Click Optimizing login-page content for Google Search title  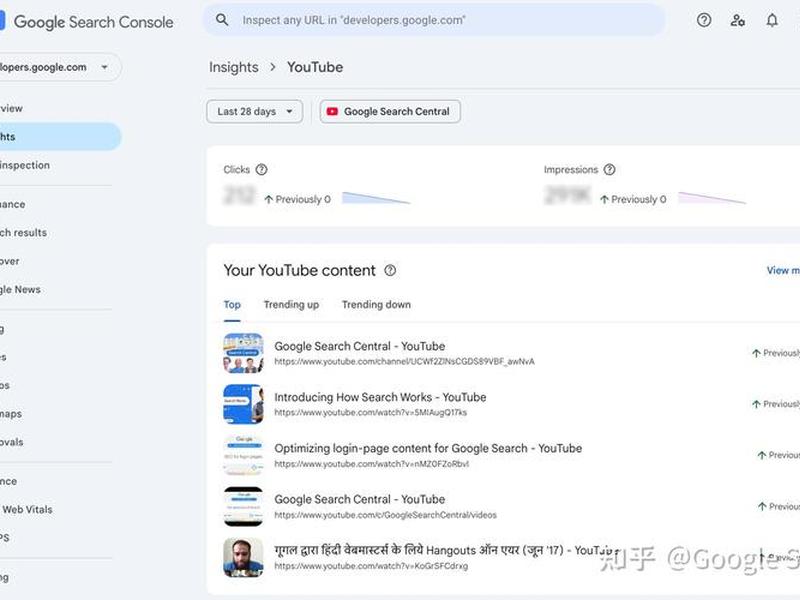(x=428, y=448)
